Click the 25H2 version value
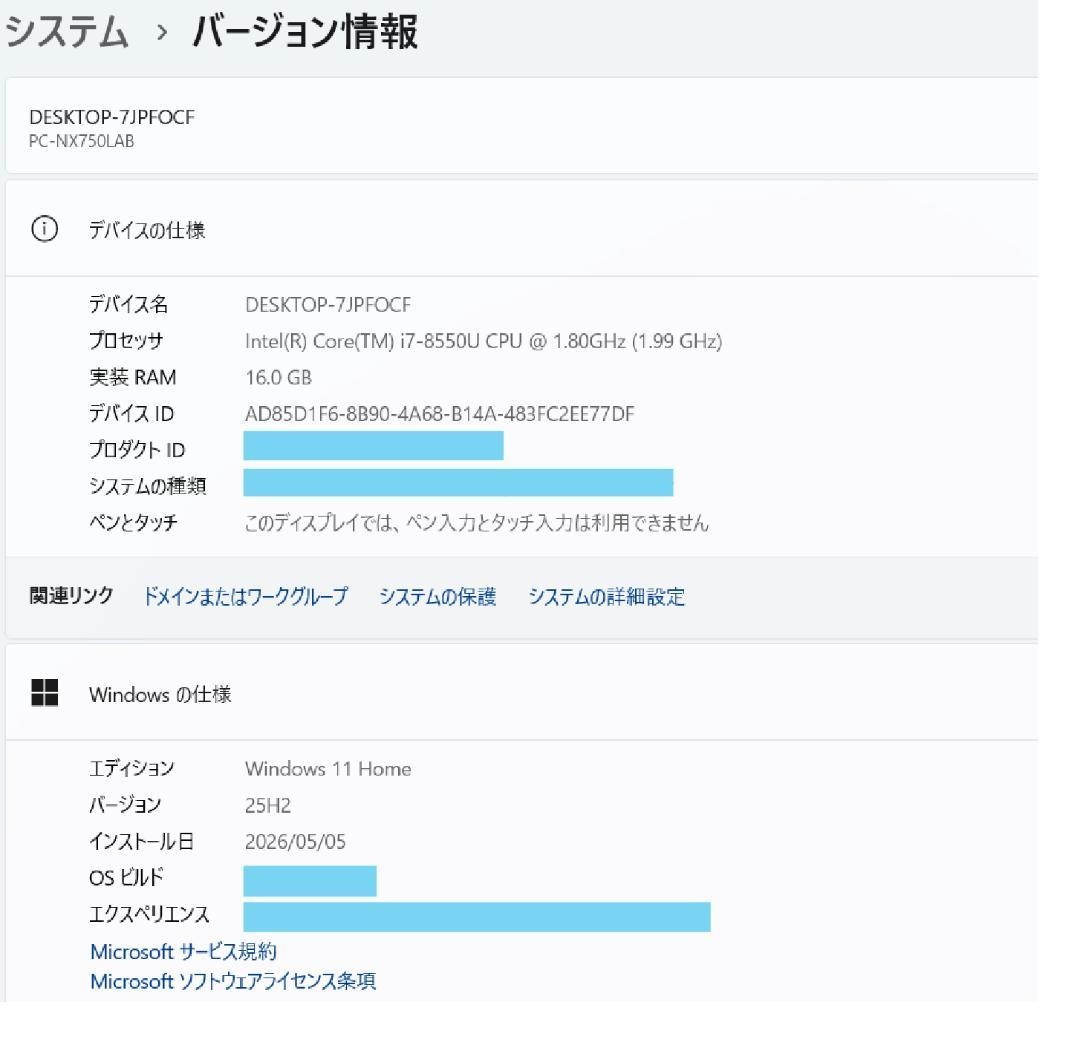This screenshot has height=1048, width=1080. (268, 805)
